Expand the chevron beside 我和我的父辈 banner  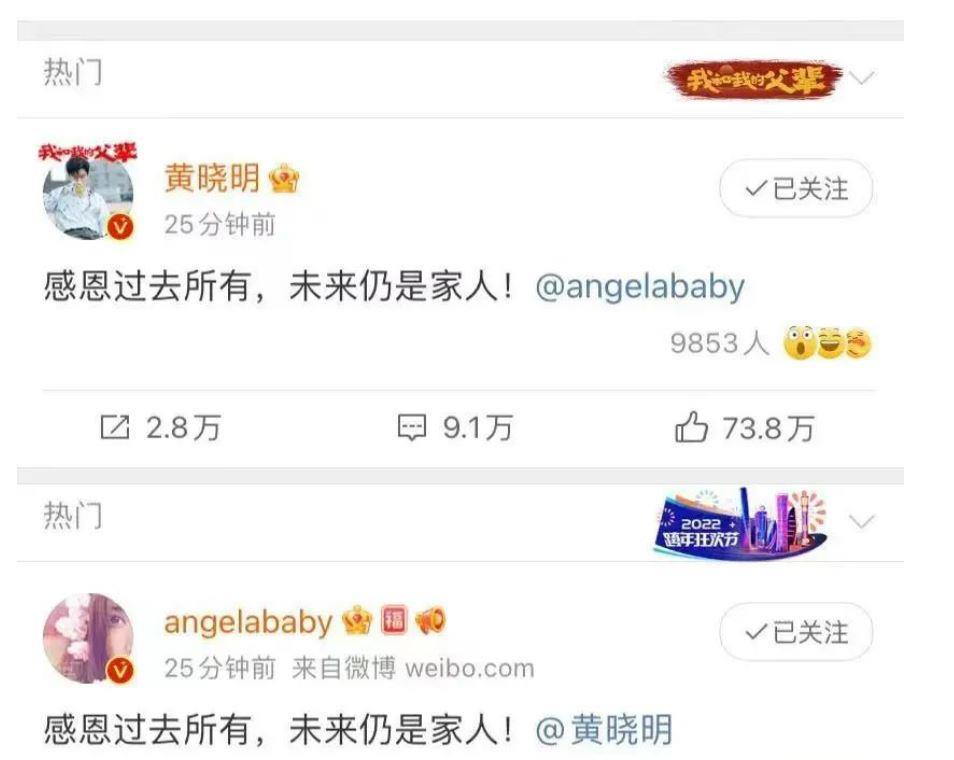pyautogui.click(x=862, y=78)
